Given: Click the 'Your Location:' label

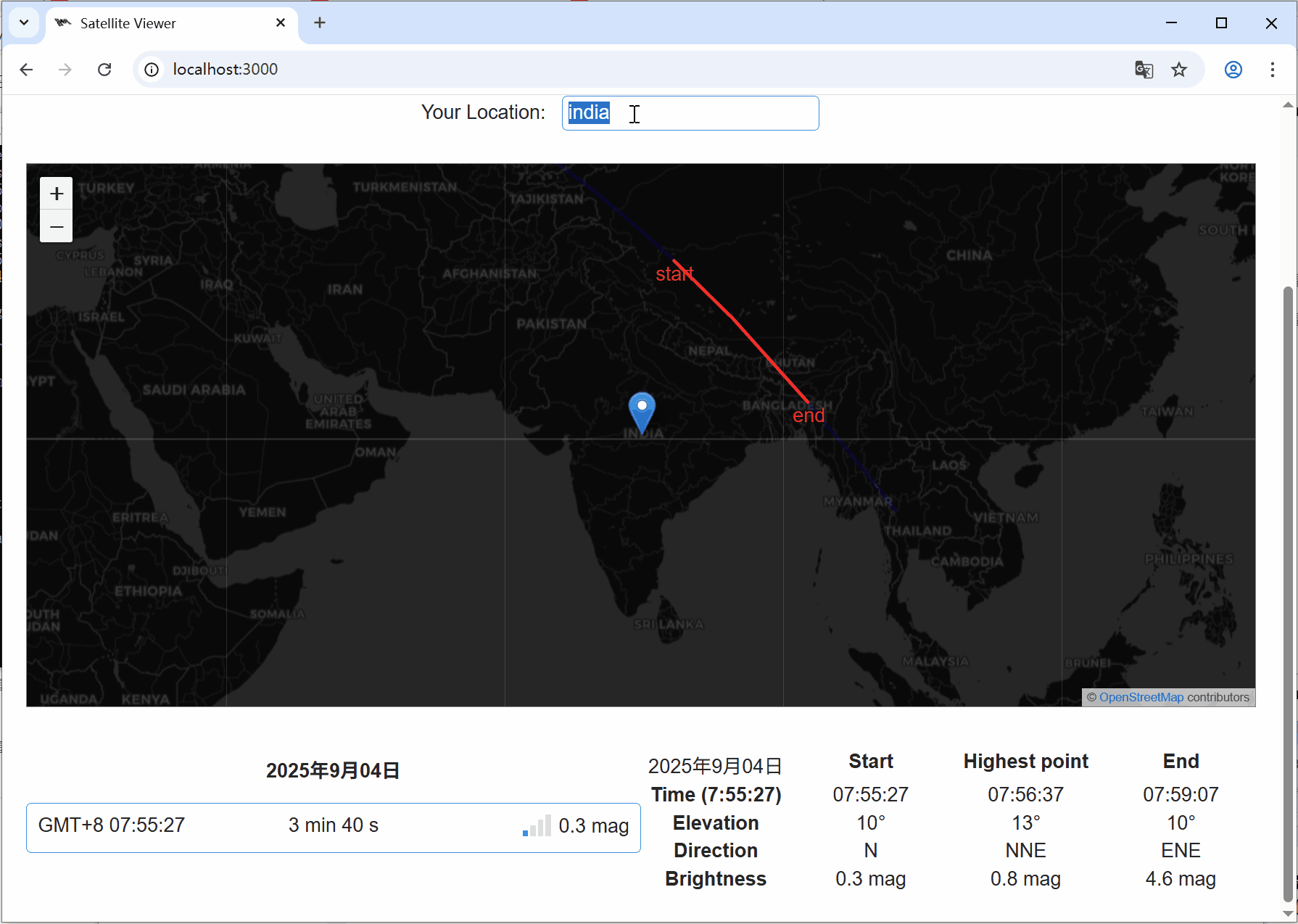Looking at the screenshot, I should (x=483, y=112).
